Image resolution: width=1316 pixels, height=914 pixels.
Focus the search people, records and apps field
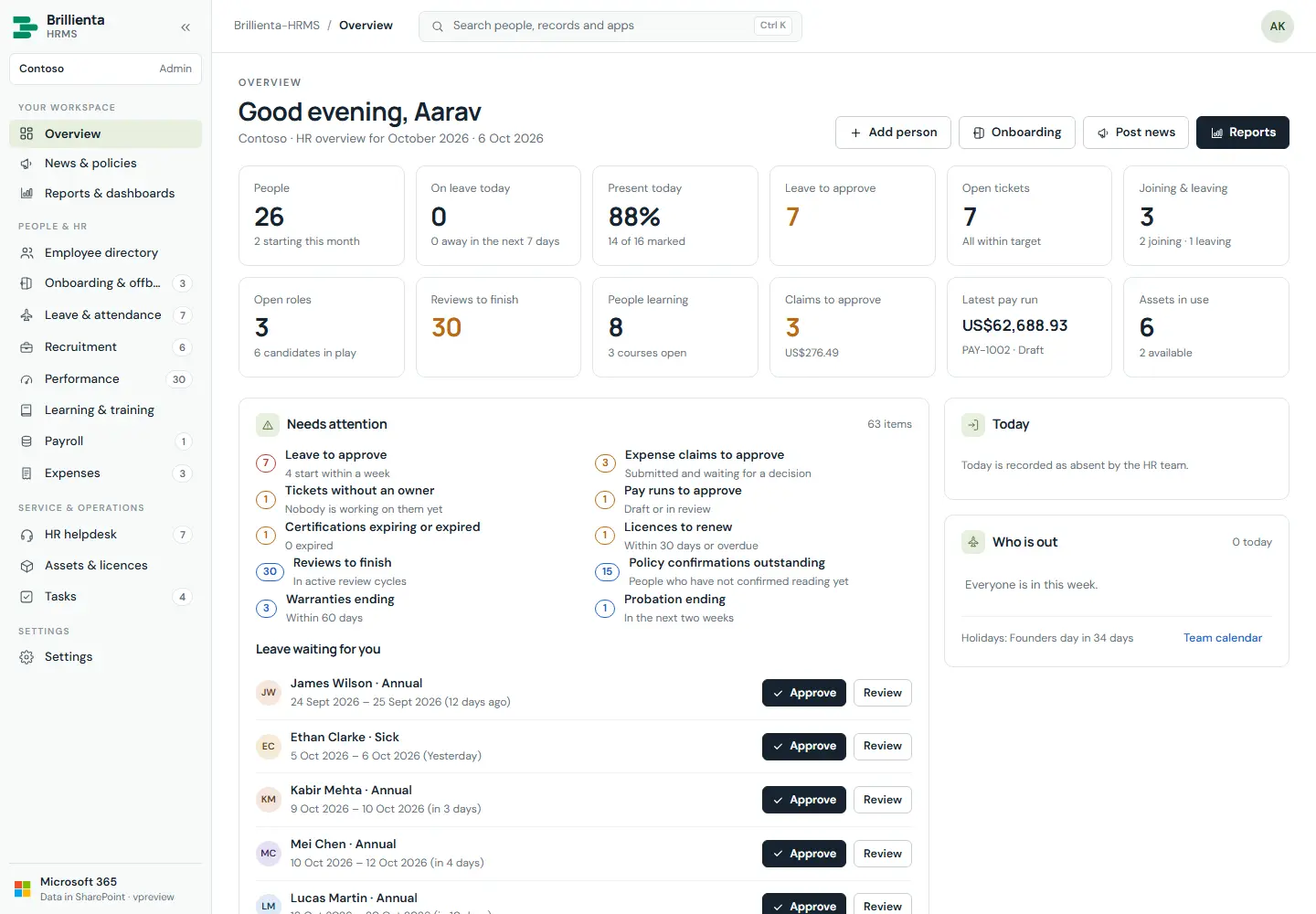pos(610,27)
